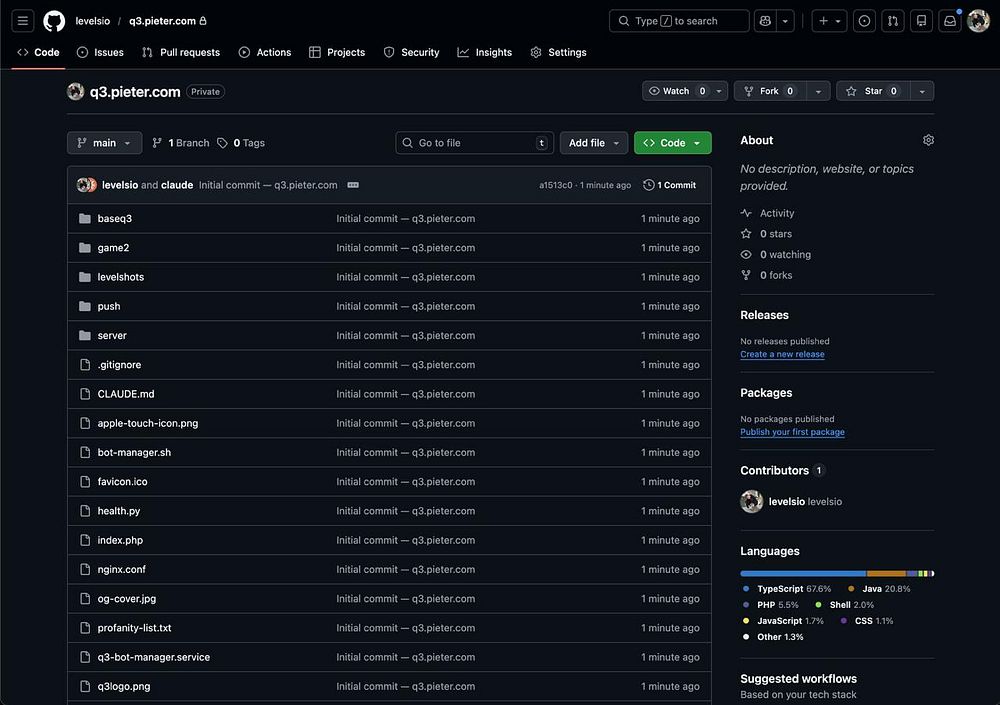
Task: Click the languages color bar
Action: click(836, 573)
